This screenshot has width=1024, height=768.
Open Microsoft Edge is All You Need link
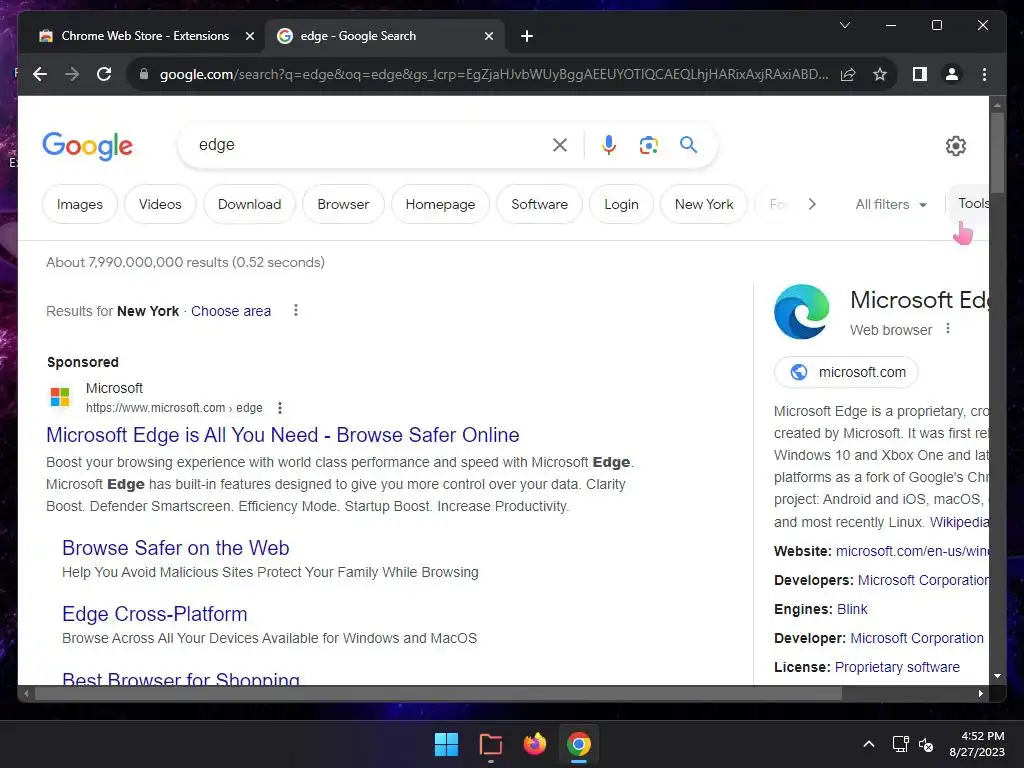[283, 435]
